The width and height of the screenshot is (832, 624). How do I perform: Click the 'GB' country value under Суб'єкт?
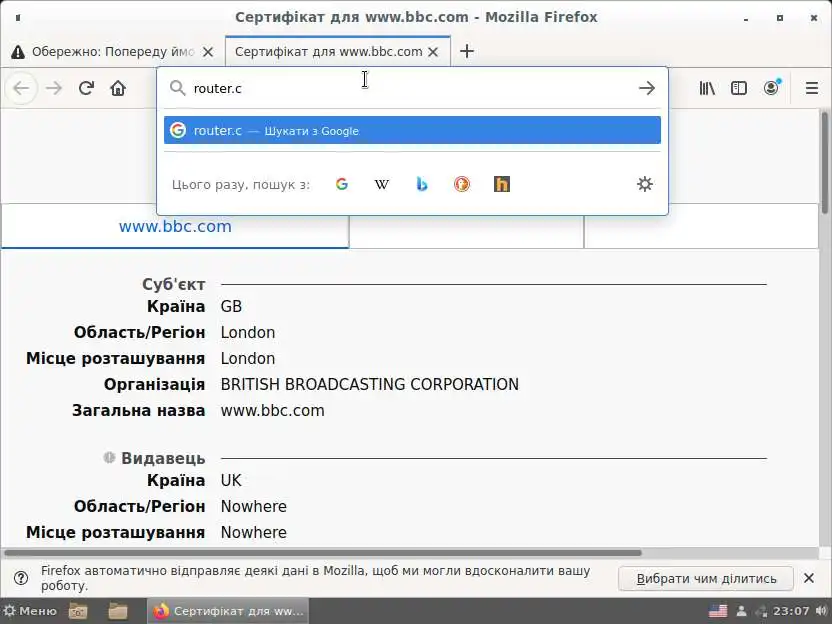point(231,306)
